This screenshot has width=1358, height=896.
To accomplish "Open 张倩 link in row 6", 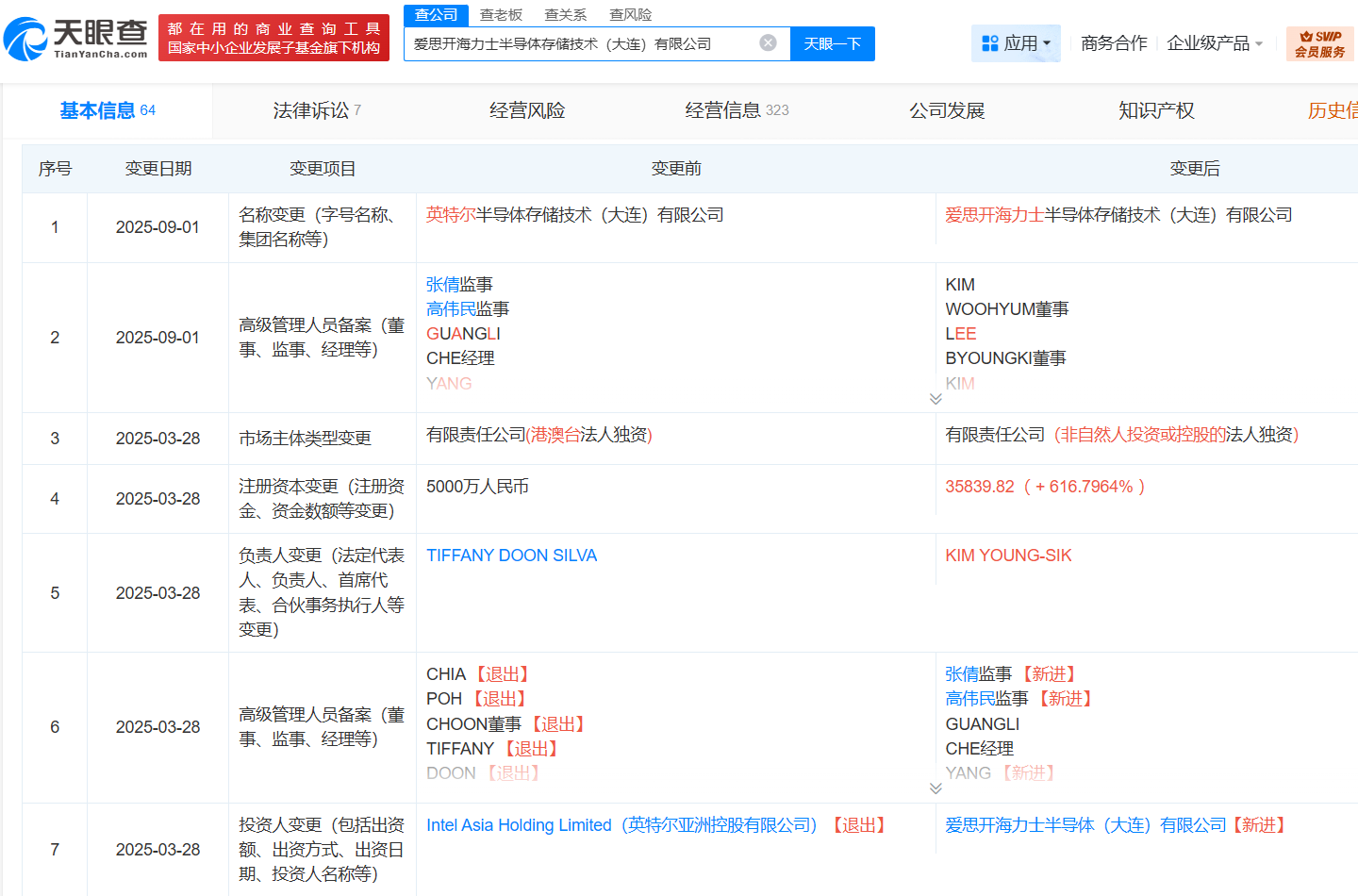I will (962, 673).
